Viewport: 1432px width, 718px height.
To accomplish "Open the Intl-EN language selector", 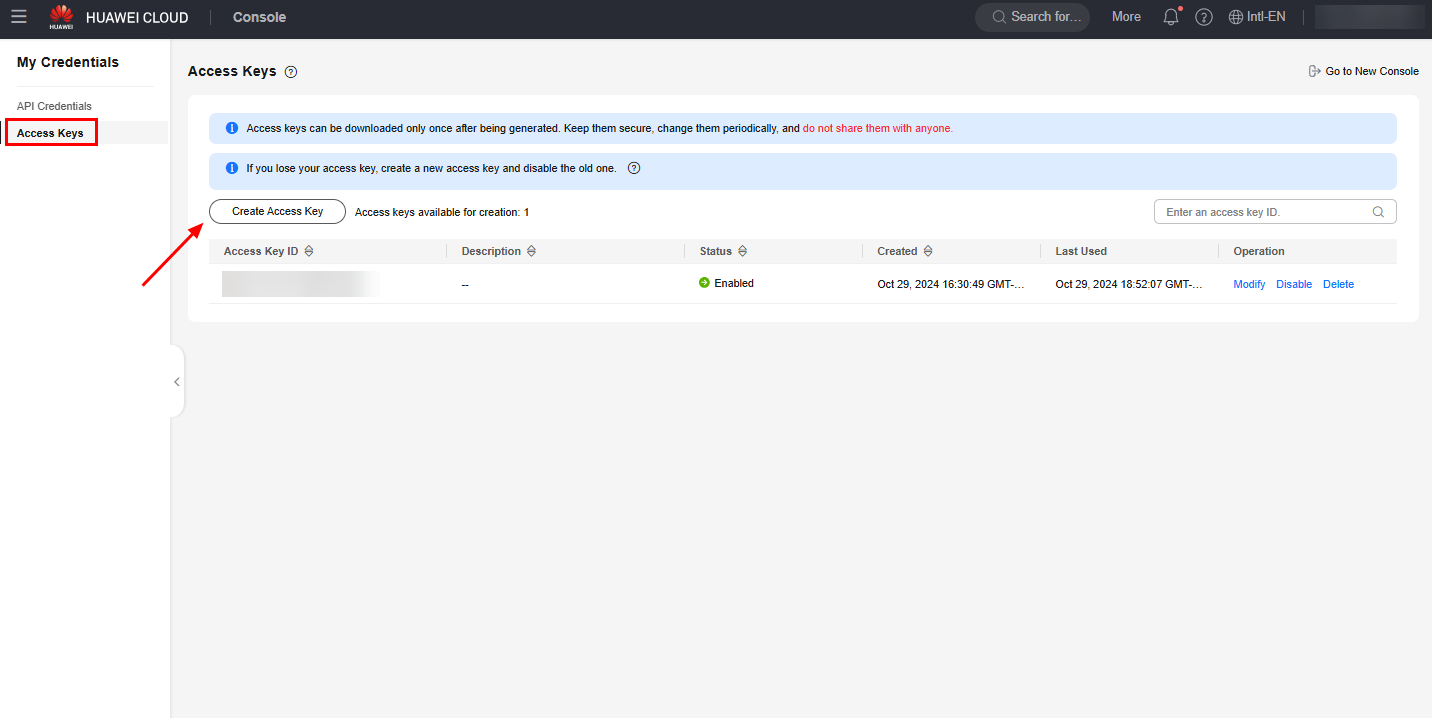I will point(1256,17).
